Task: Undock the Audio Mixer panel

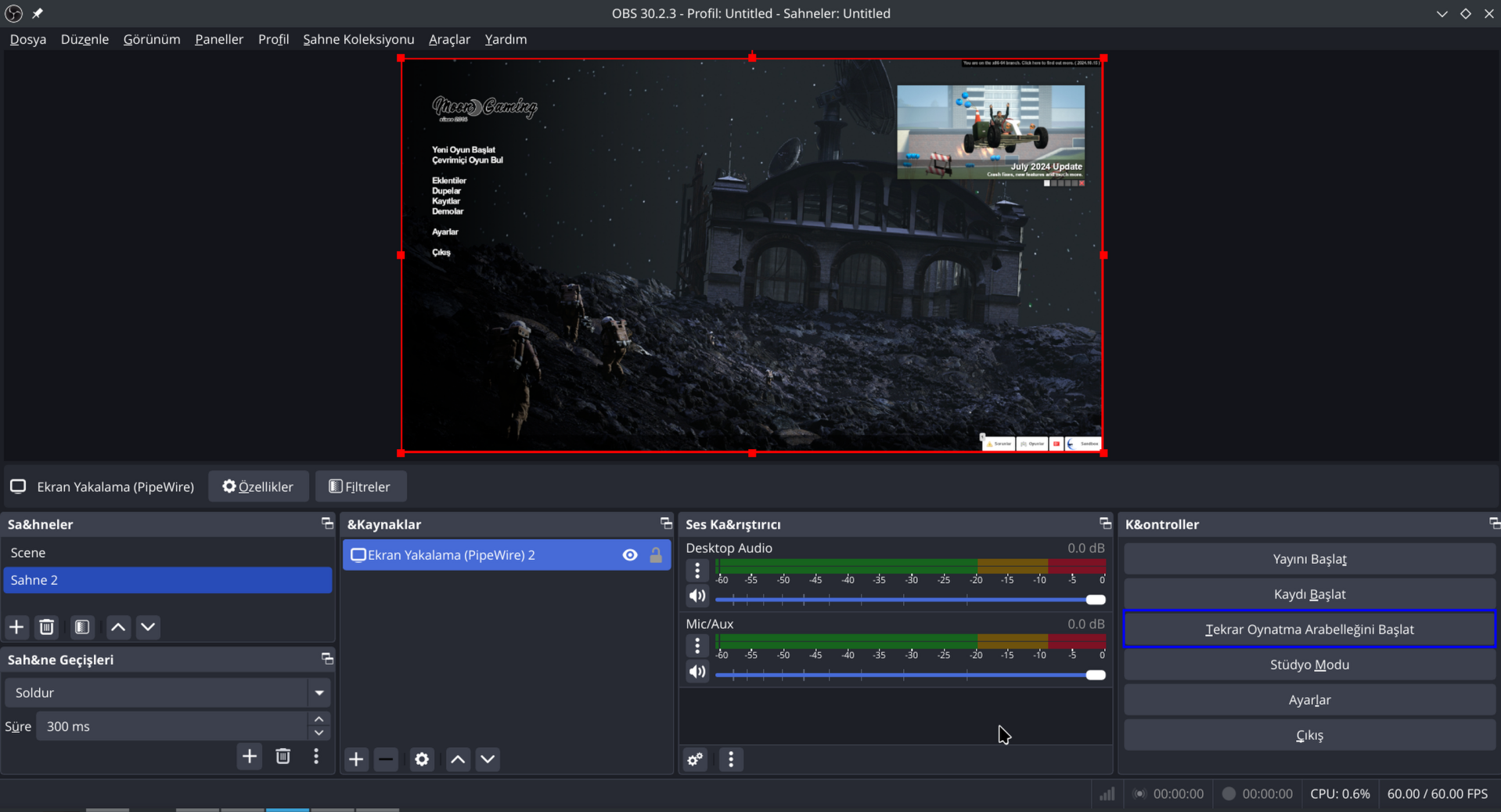Action: (x=1105, y=523)
